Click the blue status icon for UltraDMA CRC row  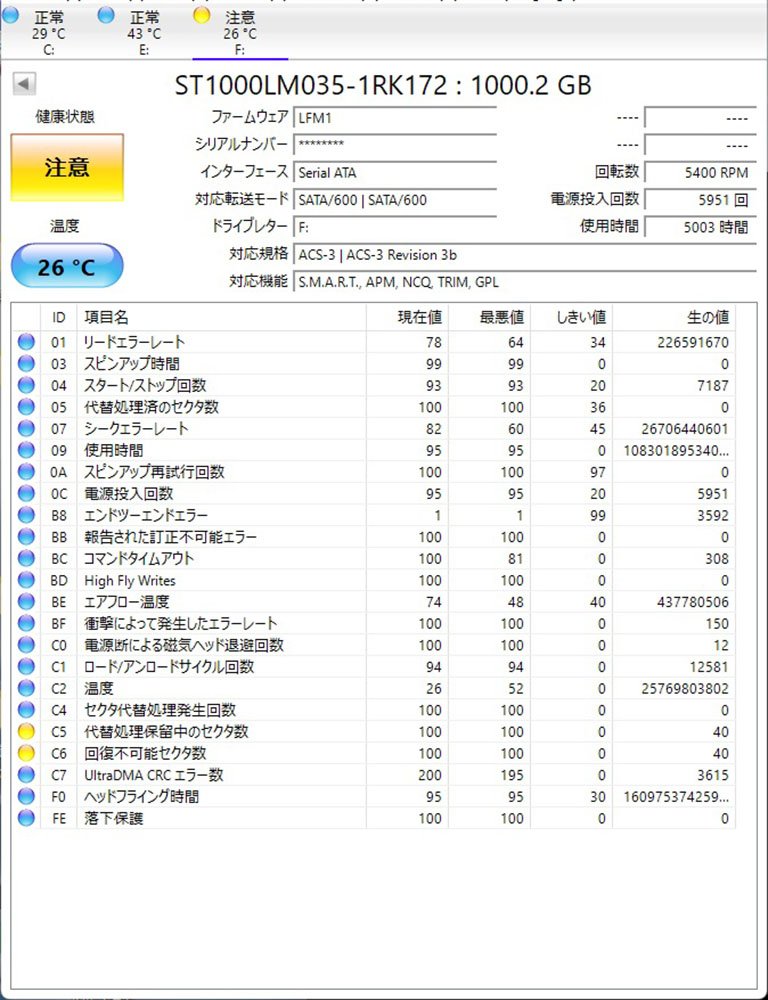click(x=26, y=775)
